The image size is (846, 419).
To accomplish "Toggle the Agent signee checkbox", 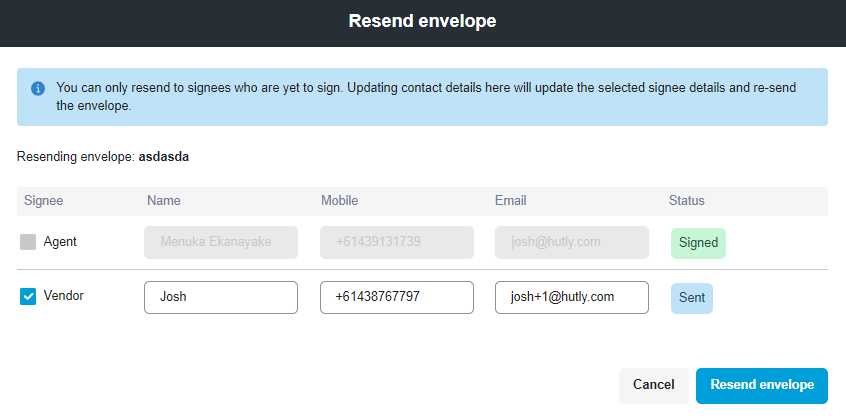I will [x=28, y=242].
